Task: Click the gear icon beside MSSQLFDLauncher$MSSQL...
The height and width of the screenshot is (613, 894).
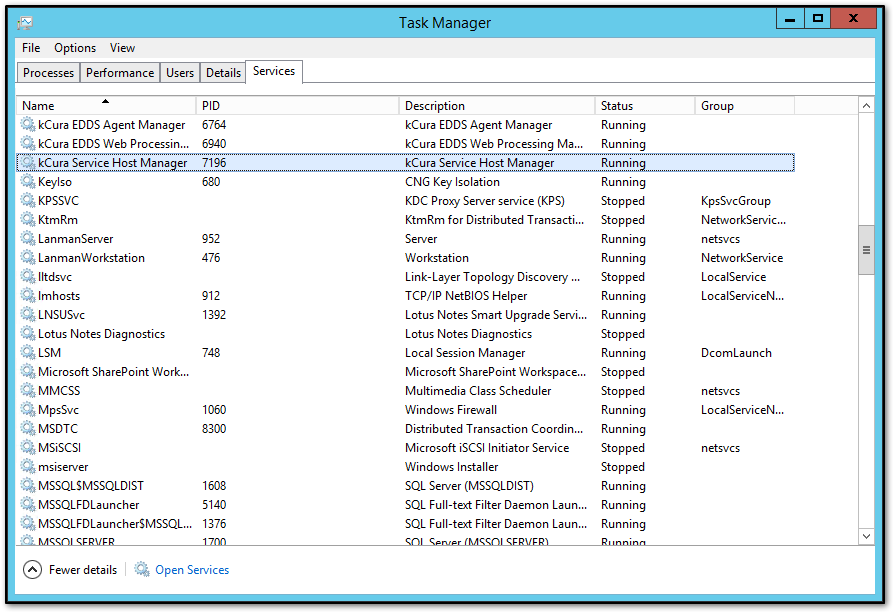Action: [27, 523]
